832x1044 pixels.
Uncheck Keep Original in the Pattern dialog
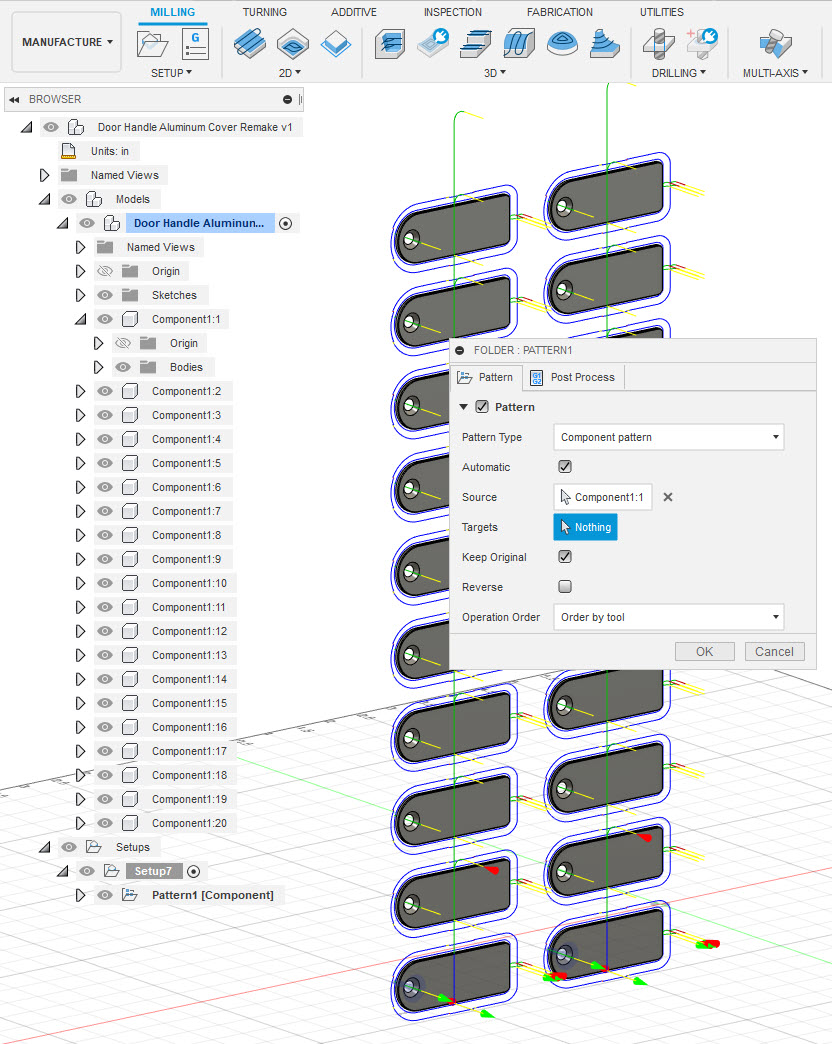565,557
